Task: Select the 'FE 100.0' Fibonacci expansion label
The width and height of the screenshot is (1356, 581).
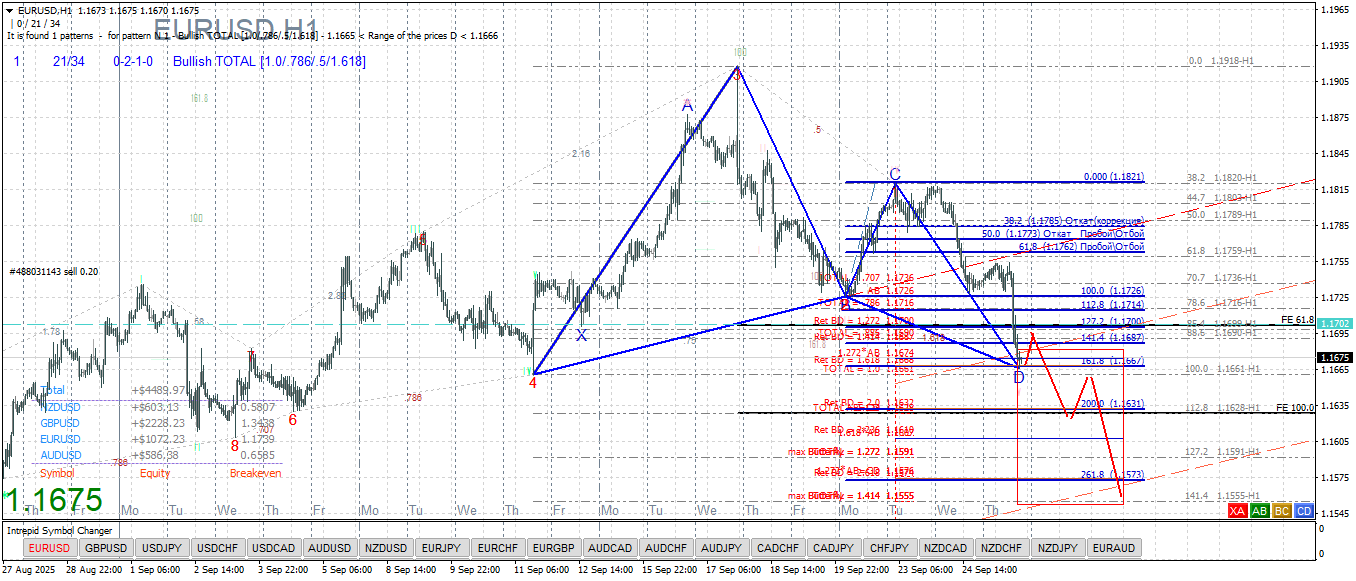Action: tap(1295, 408)
